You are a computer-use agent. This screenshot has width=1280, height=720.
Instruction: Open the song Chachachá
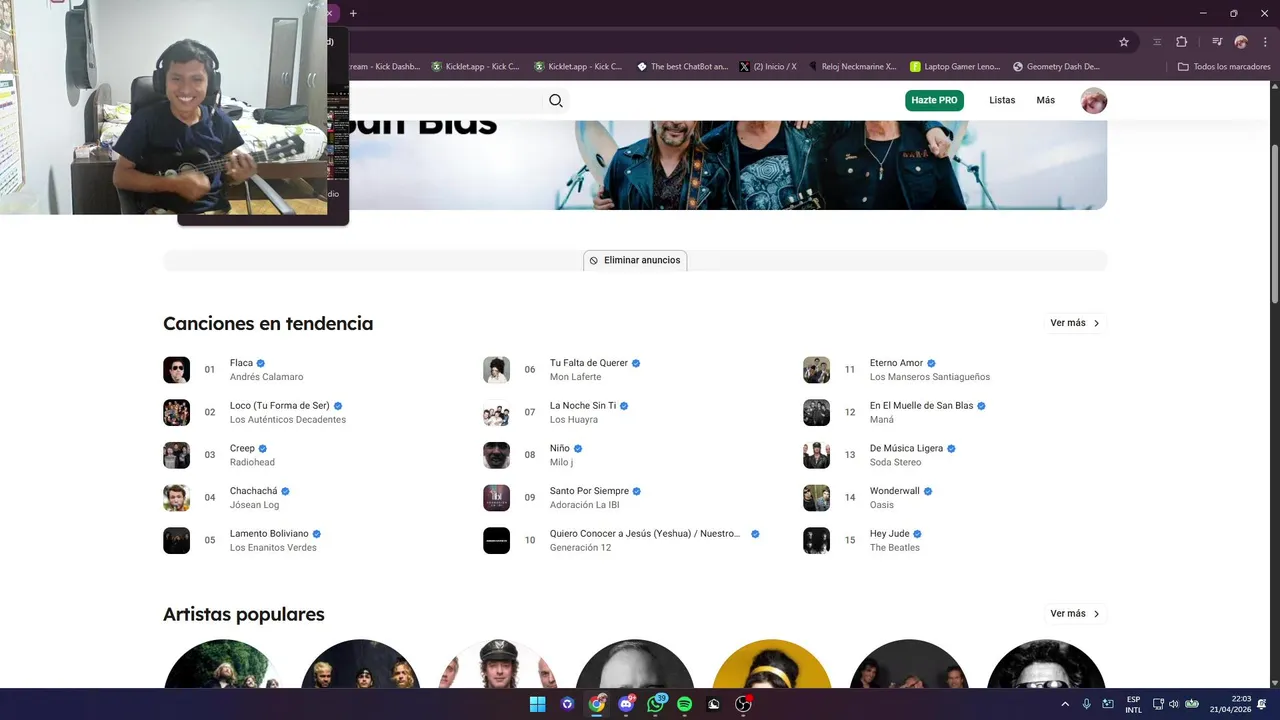tap(253, 491)
